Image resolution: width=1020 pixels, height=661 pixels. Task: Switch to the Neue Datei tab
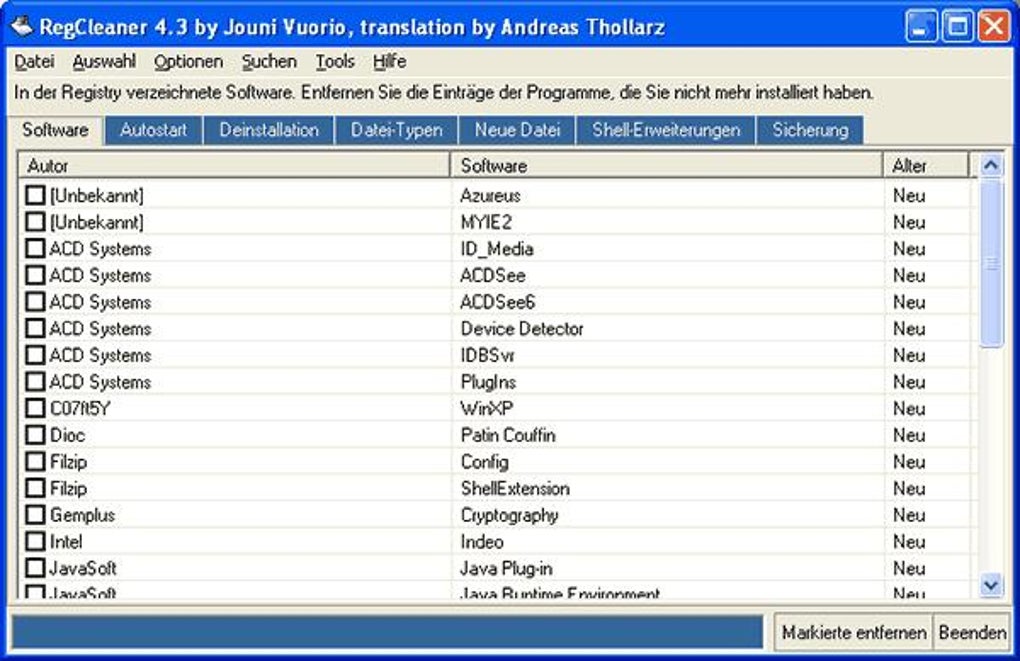click(x=517, y=130)
